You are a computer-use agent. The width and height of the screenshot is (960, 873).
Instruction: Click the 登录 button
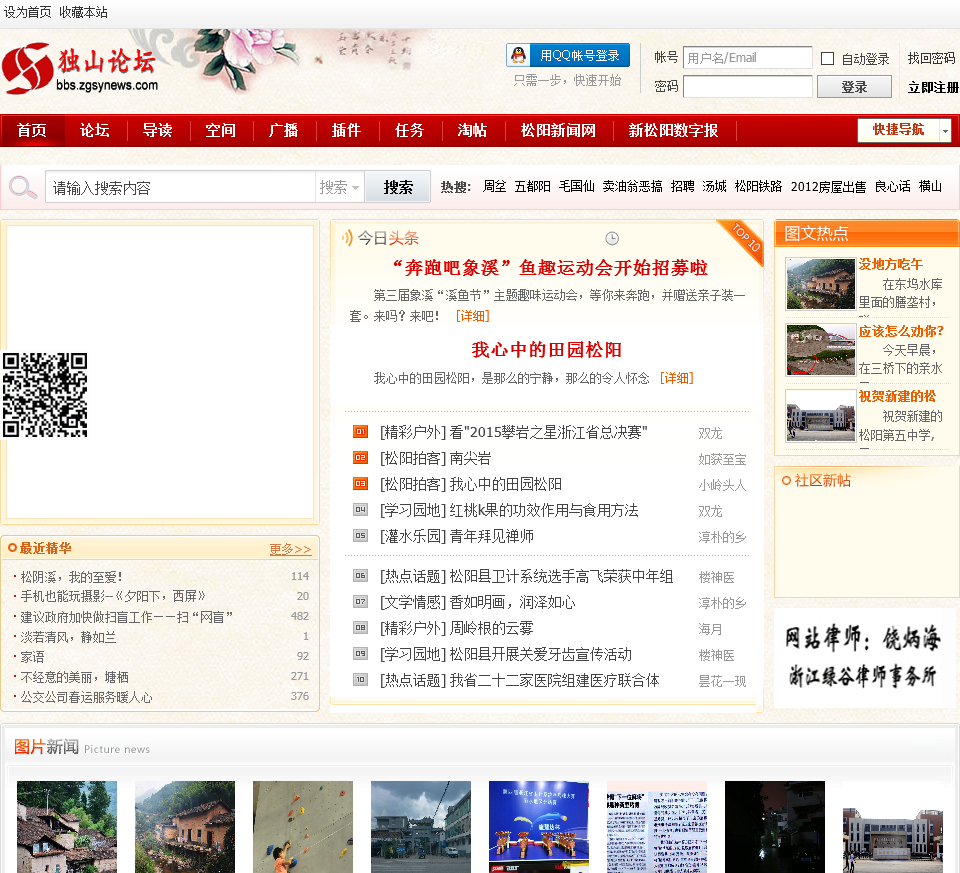[854, 87]
